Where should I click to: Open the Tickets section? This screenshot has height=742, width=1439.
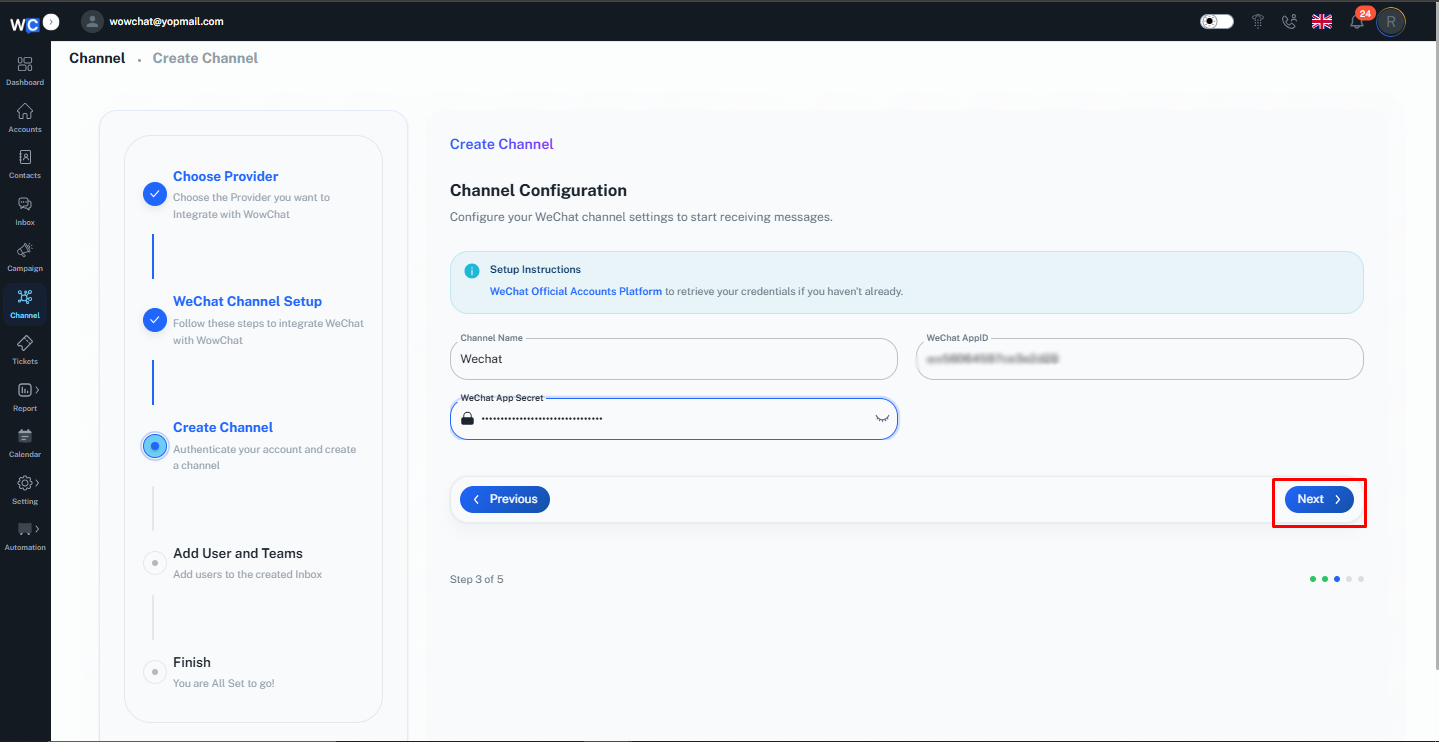pyautogui.click(x=25, y=350)
